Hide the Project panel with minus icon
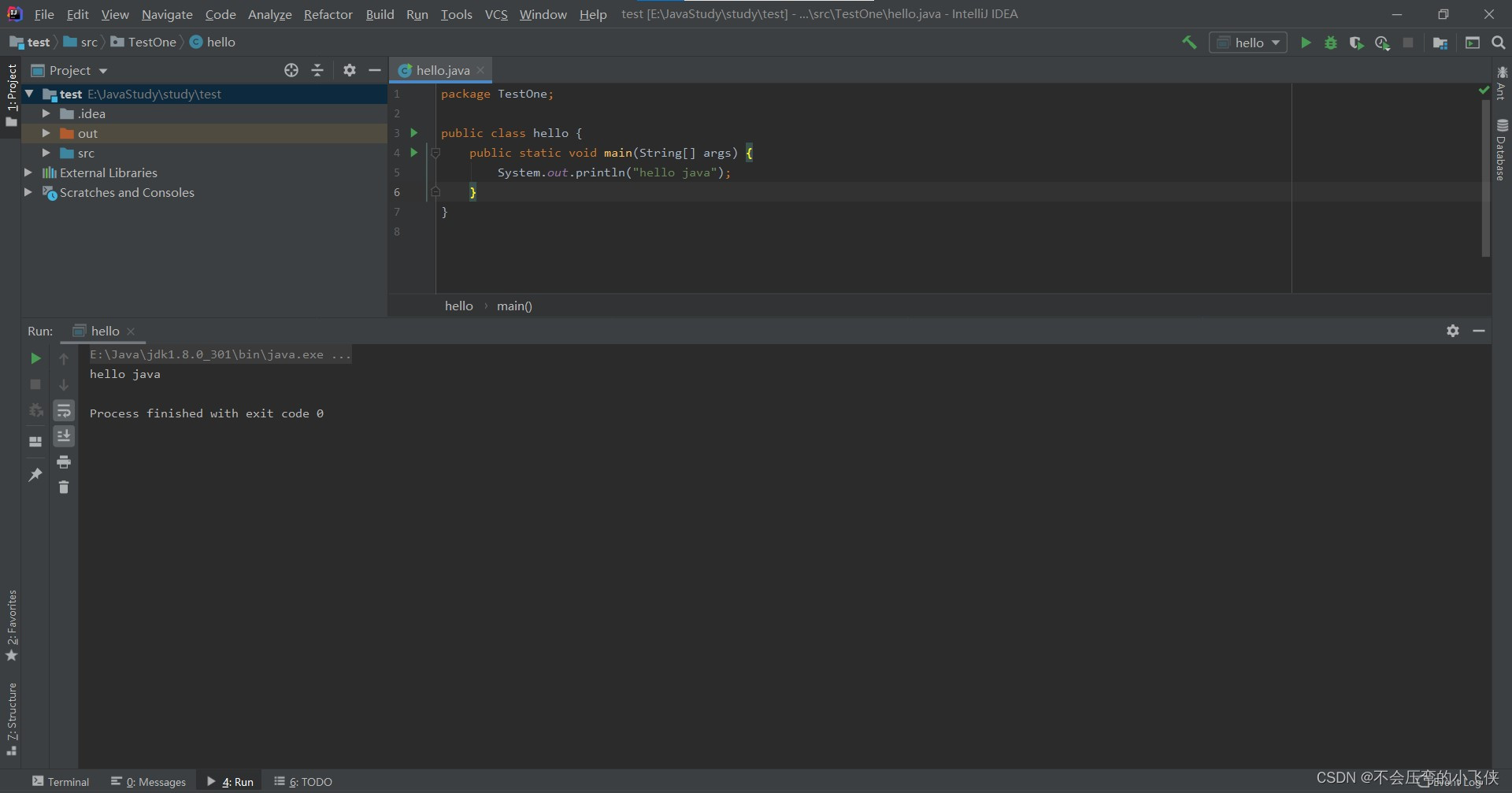 pos(375,70)
